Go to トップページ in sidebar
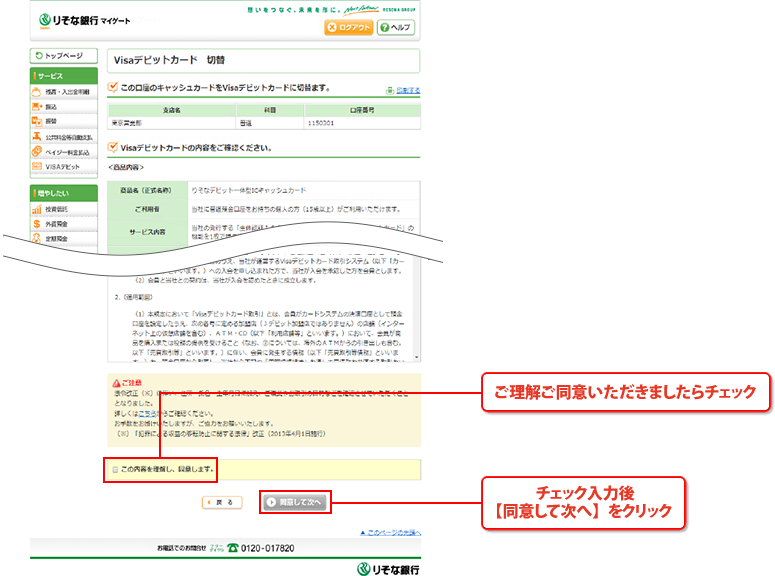Screen dimensions: 775x576 [x=64, y=56]
